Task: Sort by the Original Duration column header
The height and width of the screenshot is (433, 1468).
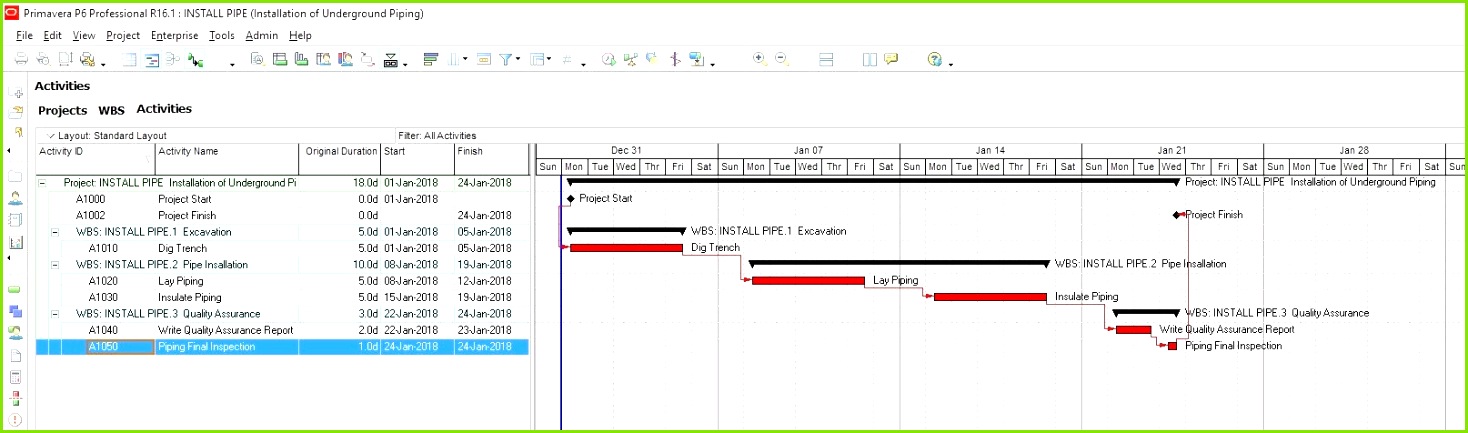Action: pos(341,152)
